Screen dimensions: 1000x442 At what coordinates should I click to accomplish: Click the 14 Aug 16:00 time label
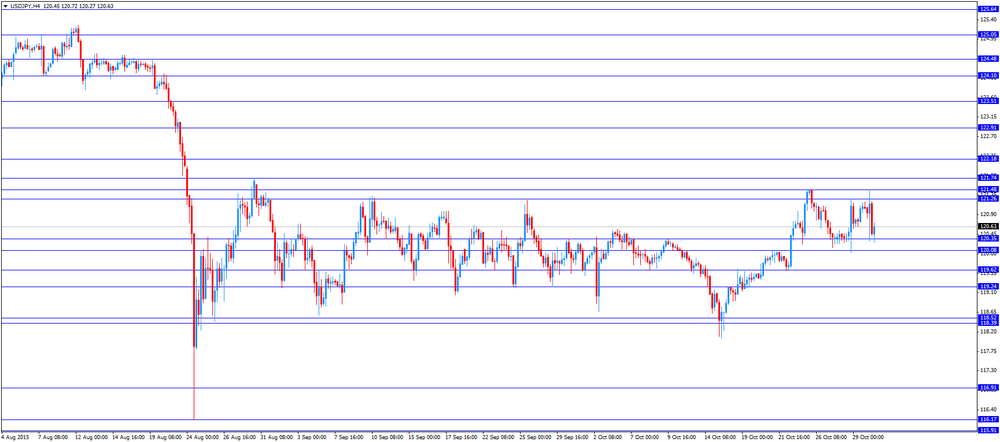(x=128, y=438)
